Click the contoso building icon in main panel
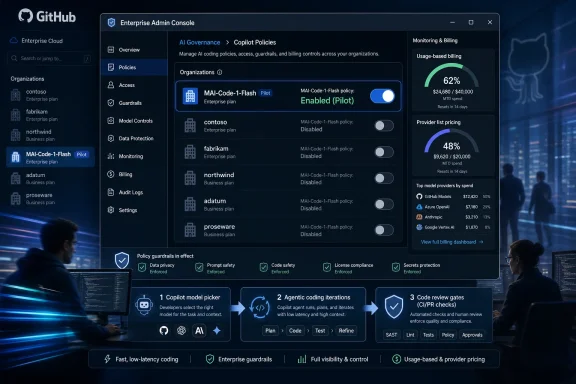Image resolution: width=576 pixels, height=384 pixels. tap(190, 125)
